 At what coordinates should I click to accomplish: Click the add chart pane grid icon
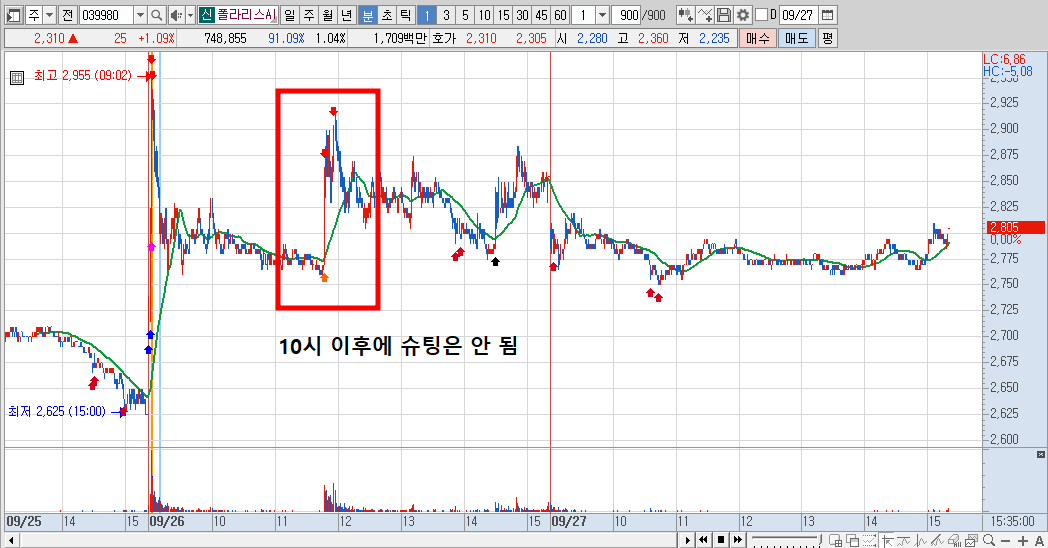835,540
